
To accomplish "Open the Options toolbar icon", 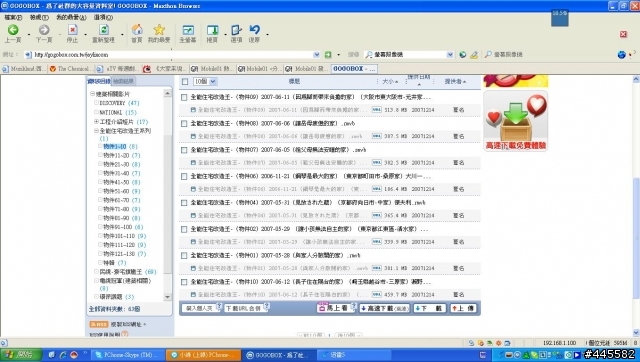I will click(236, 30).
